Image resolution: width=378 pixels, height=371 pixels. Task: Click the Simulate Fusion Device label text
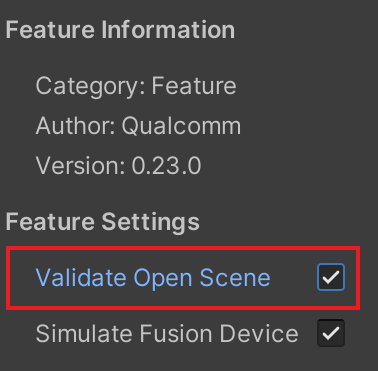pos(167,333)
